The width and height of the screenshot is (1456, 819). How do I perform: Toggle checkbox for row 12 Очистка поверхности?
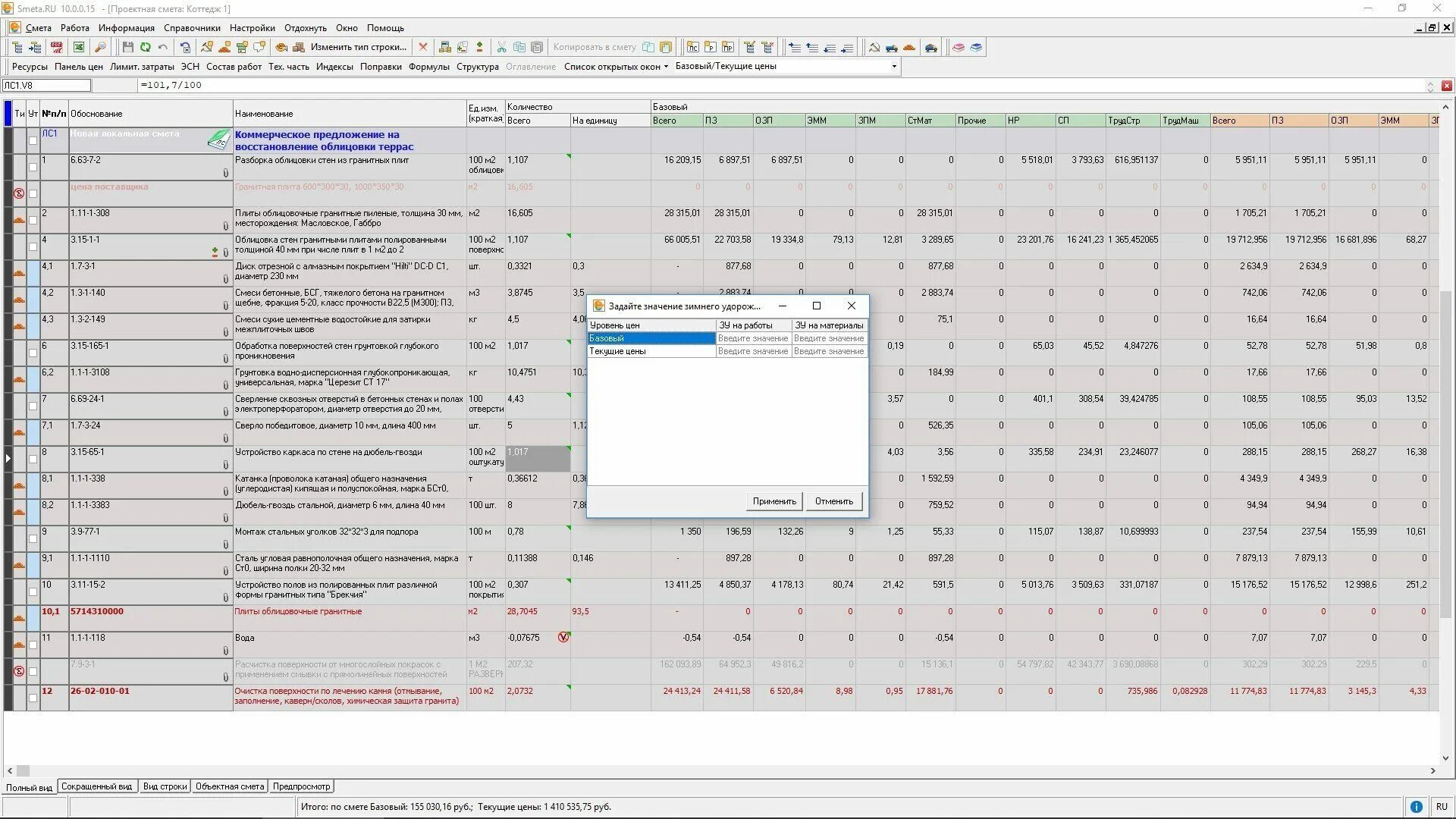(x=33, y=698)
